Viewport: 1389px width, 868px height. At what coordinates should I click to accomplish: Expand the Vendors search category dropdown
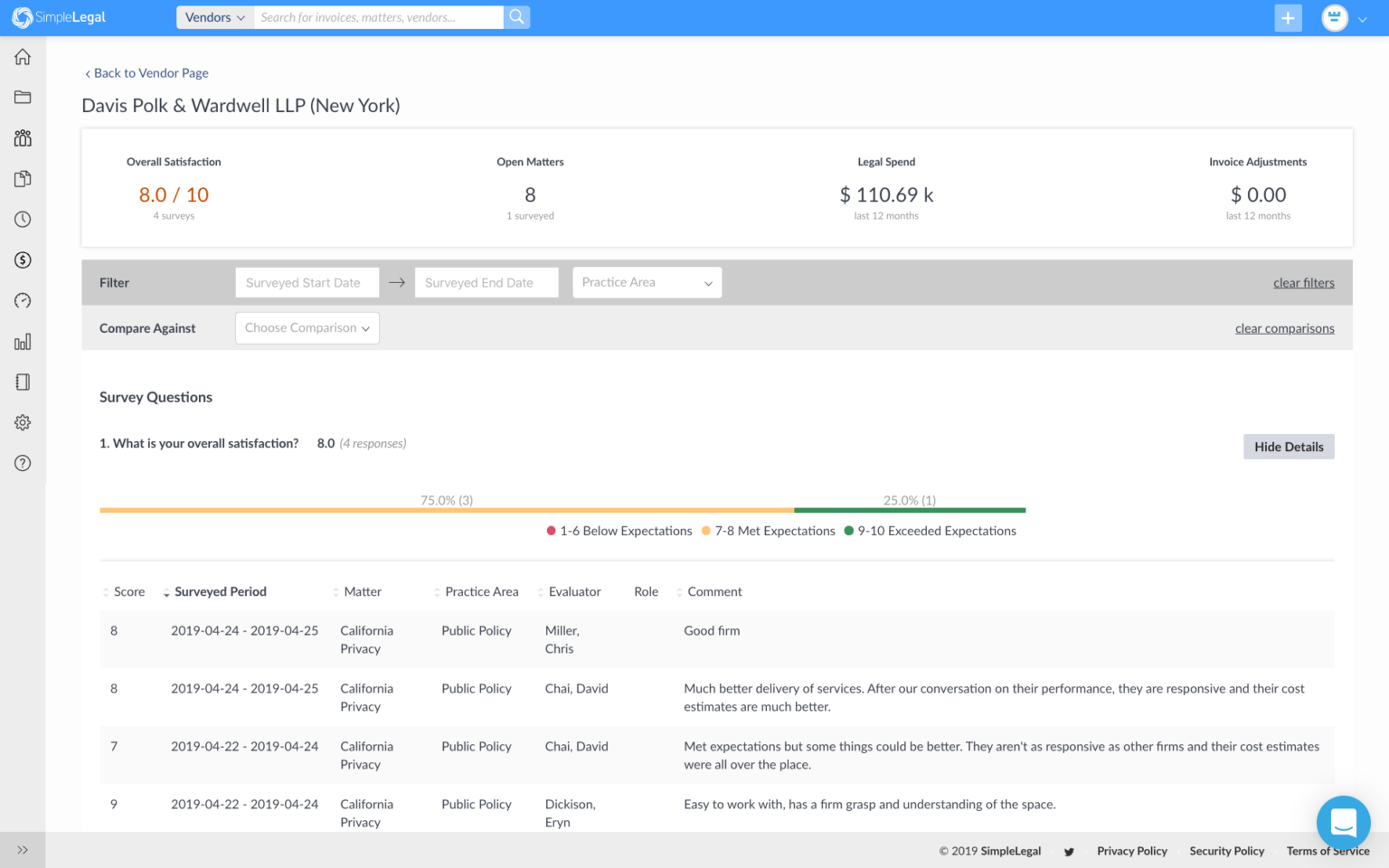coord(215,17)
